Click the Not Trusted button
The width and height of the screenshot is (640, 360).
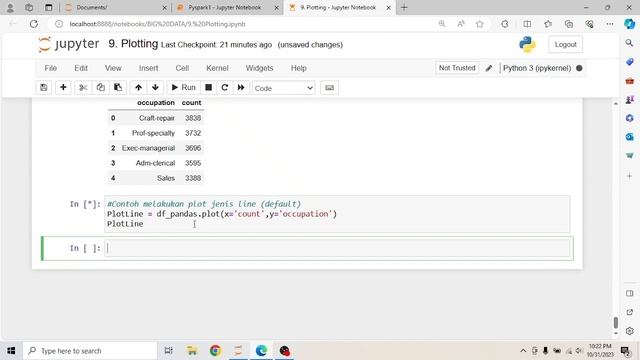(457, 68)
